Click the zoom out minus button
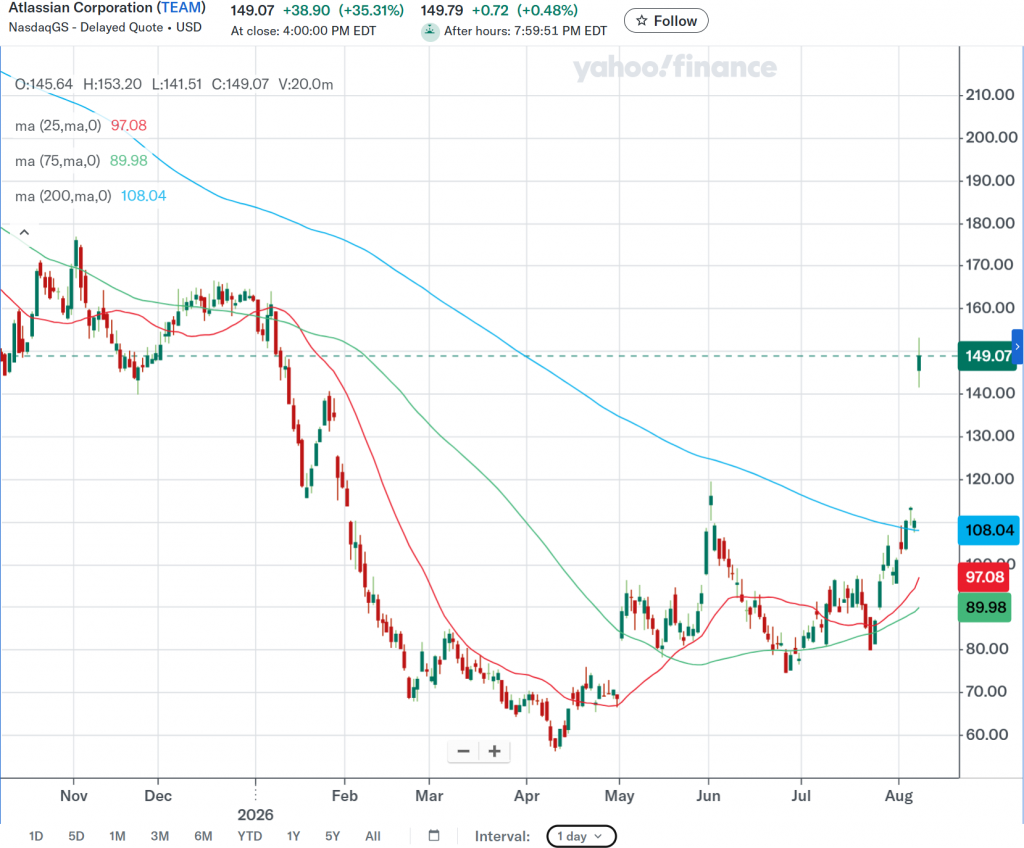Screen dimensions: 1024x848 [x=464, y=751]
